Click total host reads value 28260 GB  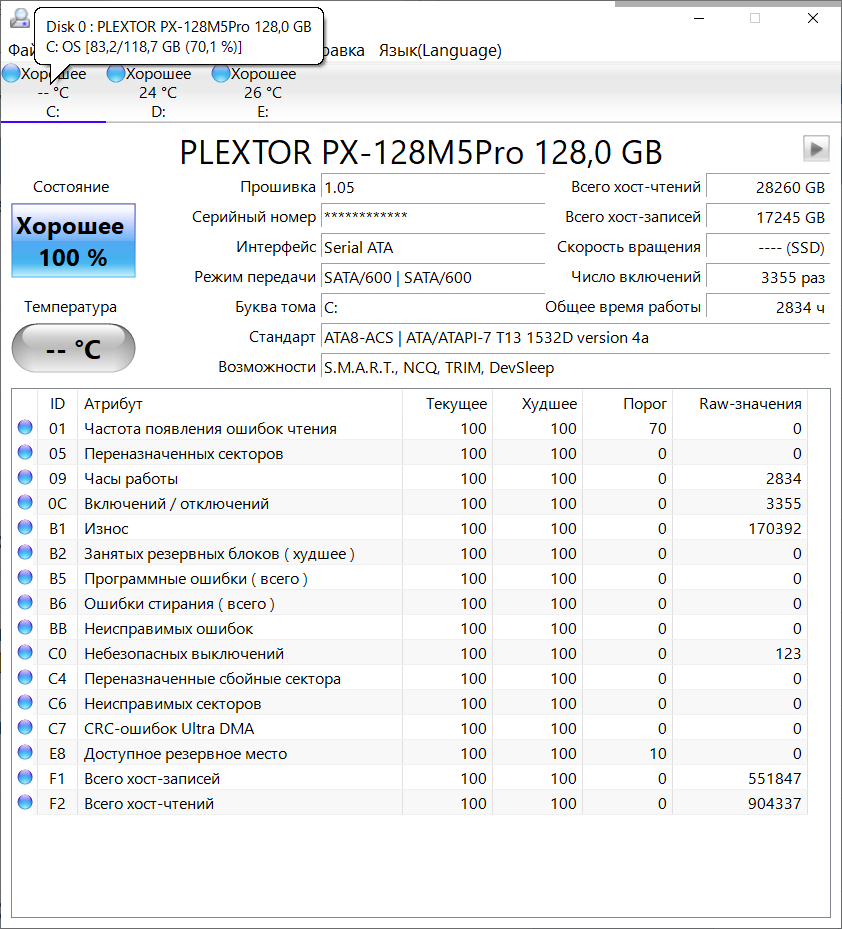pos(768,188)
